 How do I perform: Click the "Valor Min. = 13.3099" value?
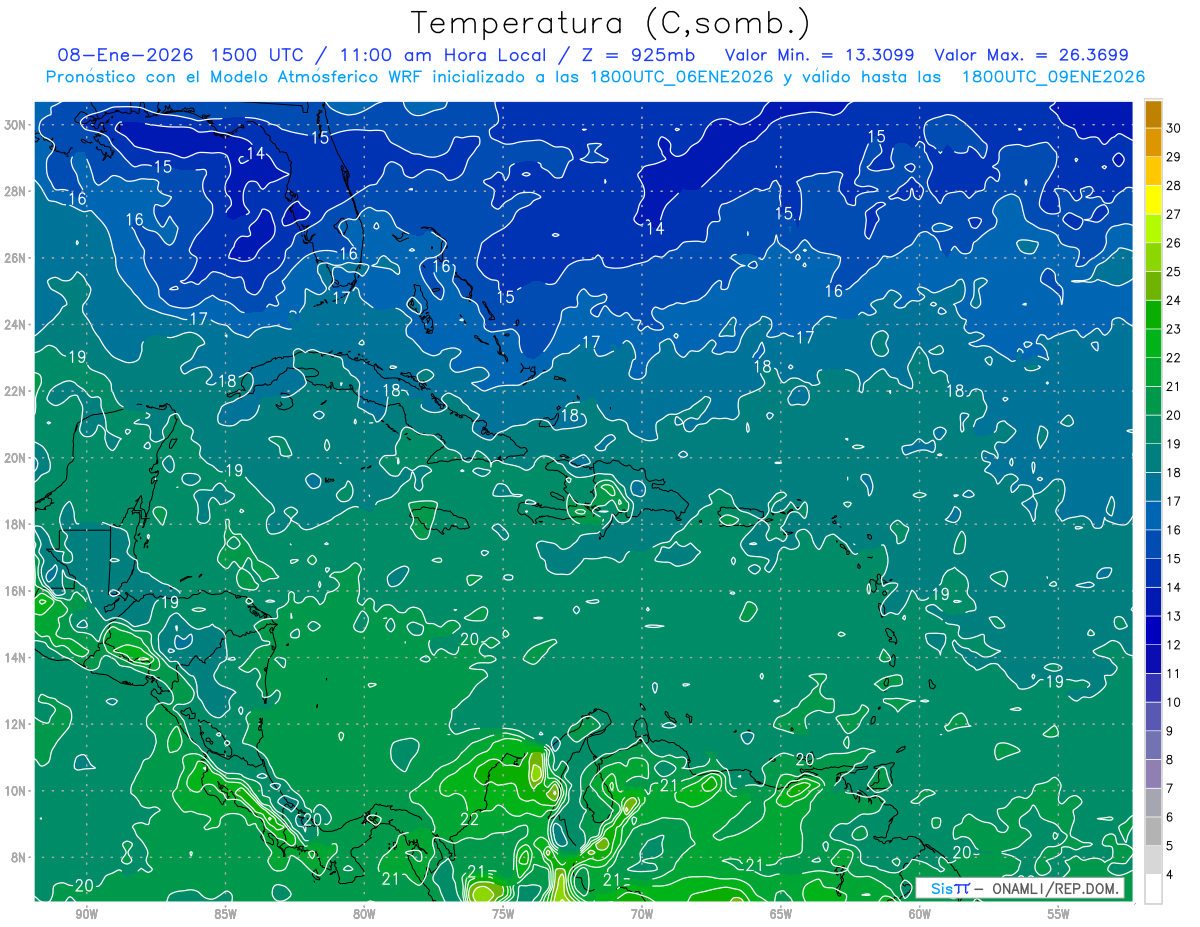(x=818, y=55)
